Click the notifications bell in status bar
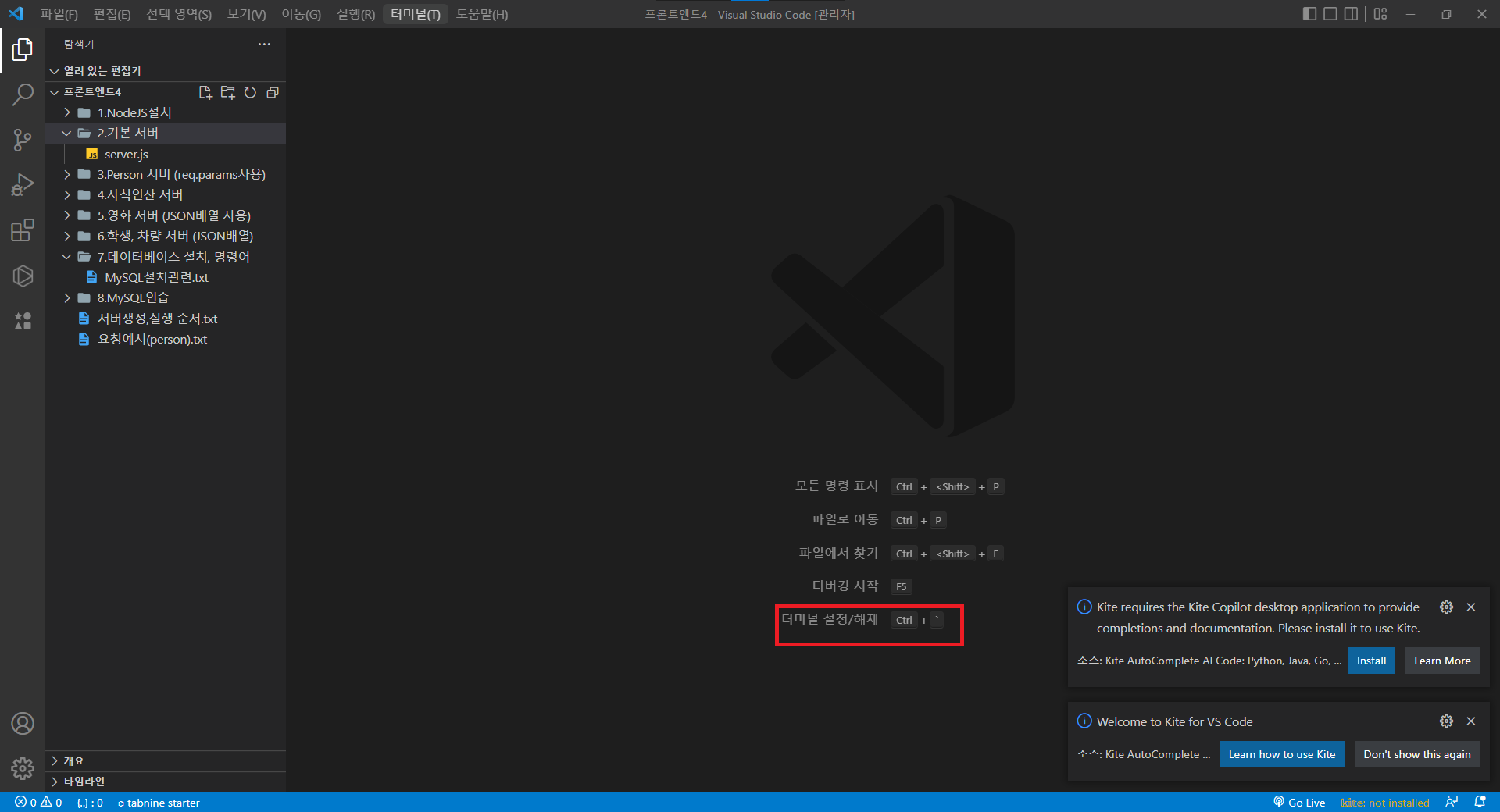This screenshot has width=1500, height=812. tap(1480, 803)
